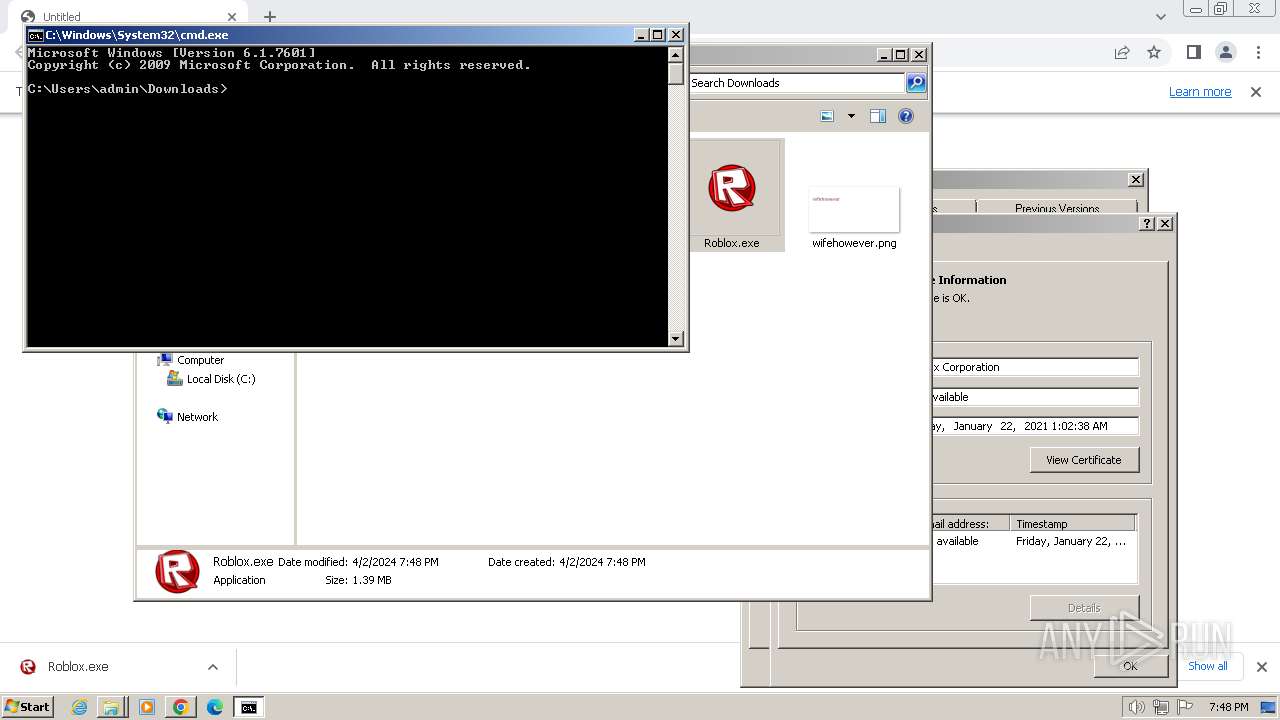Click Learn more link in infobar

point(1200,92)
